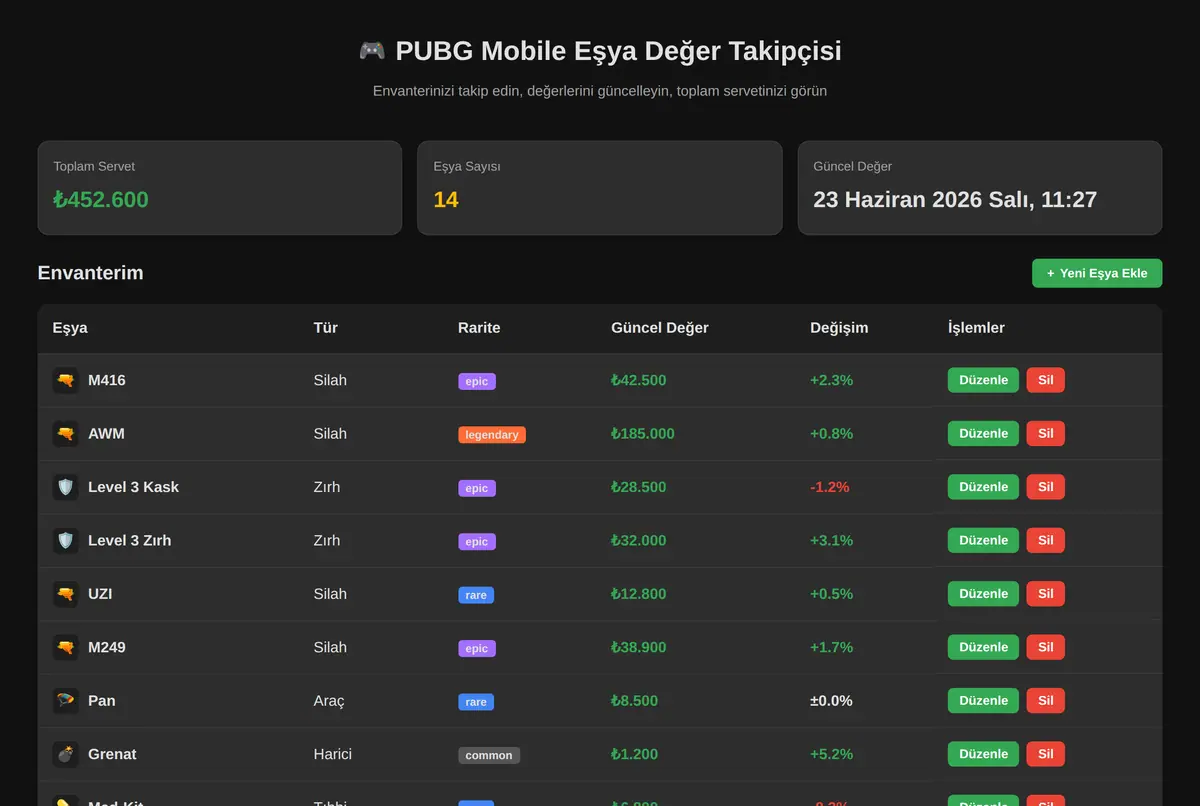The height and width of the screenshot is (806, 1200).
Task: Click the Grenat bomb icon
Action: (x=65, y=754)
